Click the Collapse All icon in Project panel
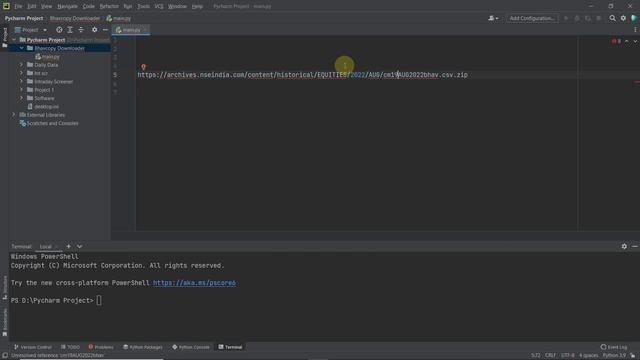This screenshot has height=360, width=640. [81, 30]
